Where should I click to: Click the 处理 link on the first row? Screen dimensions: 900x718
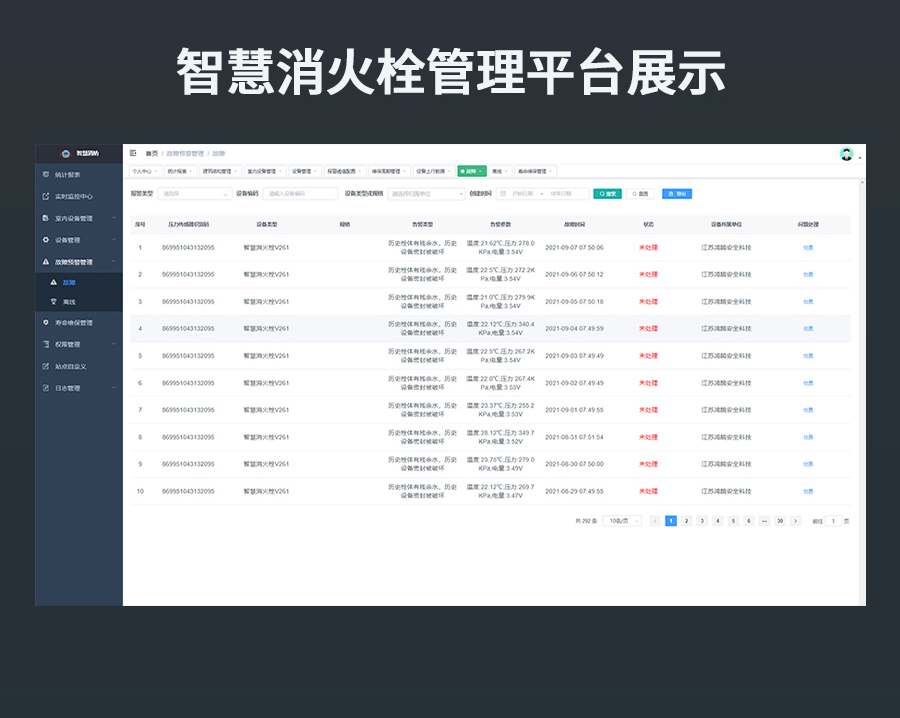pos(808,245)
